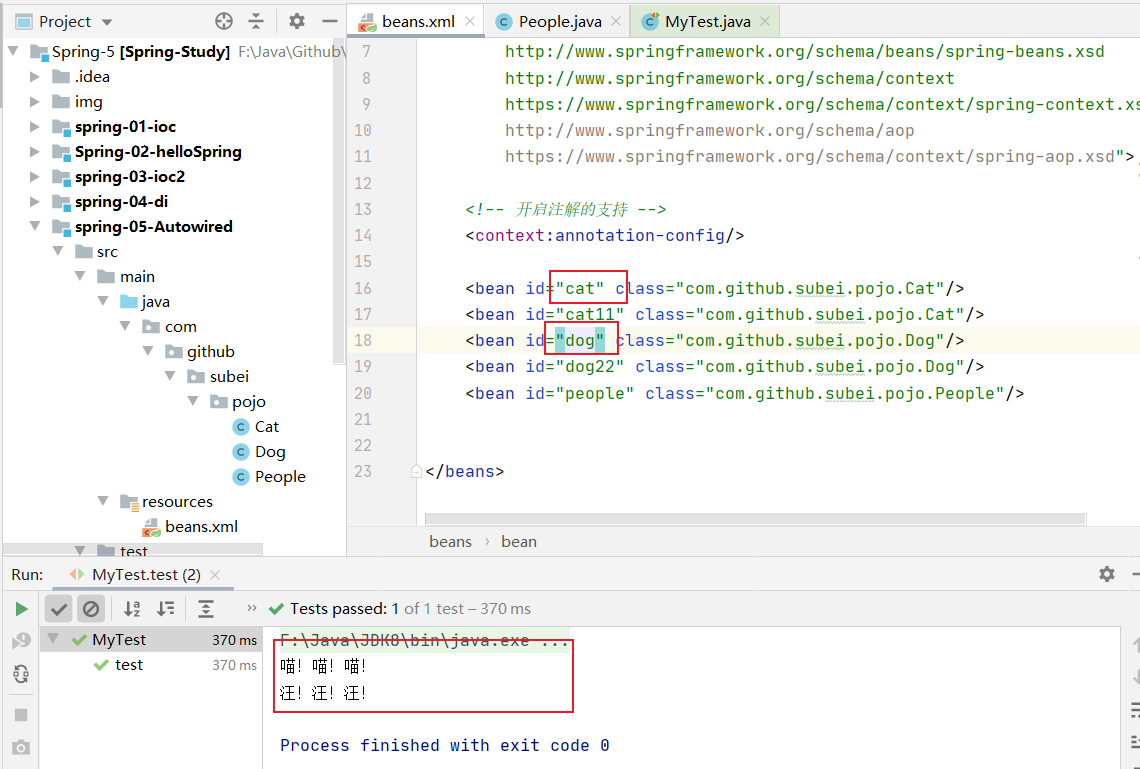Rerun the test with green play button
1140x769 pixels.
[x=21, y=609]
